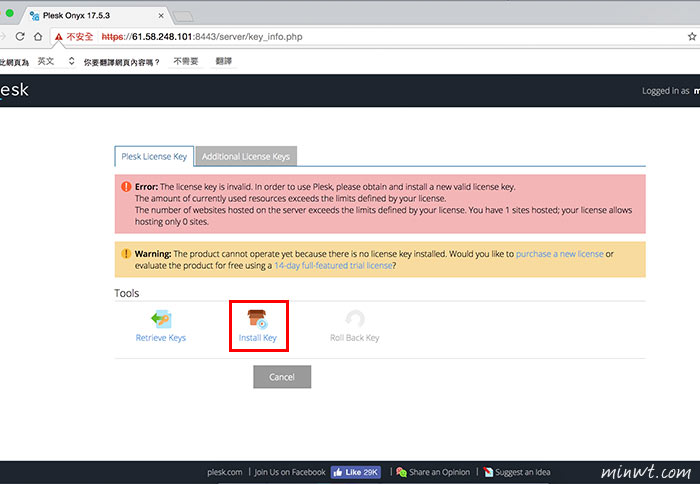Open plesk.com footer link
700x484 pixels.
click(x=225, y=472)
